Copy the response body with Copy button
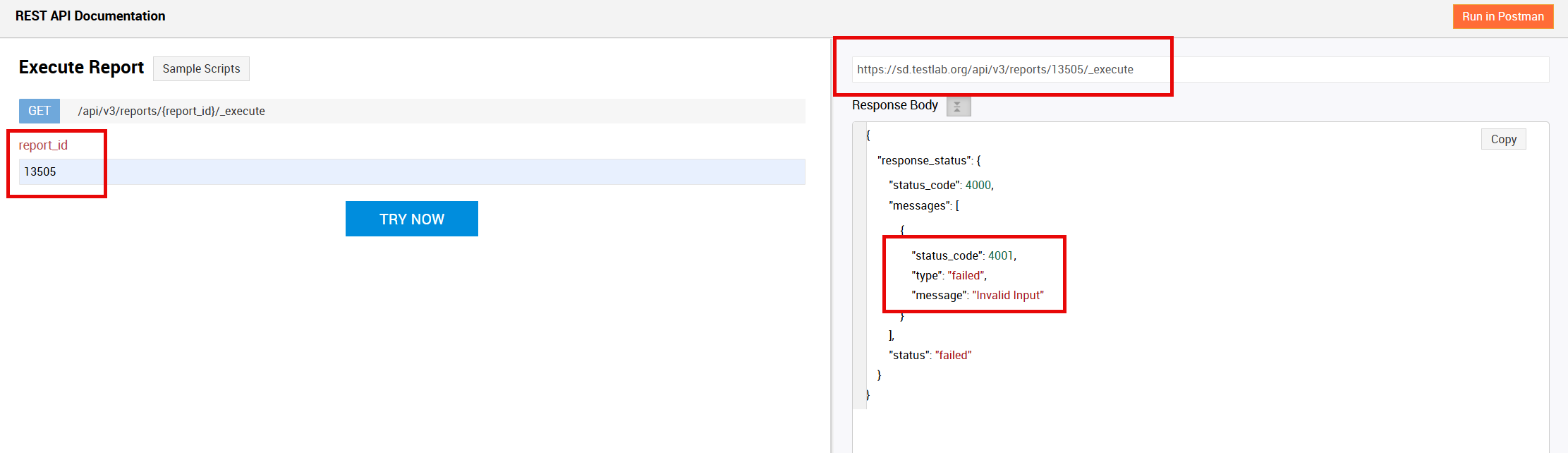The height and width of the screenshot is (453, 1568). [x=1503, y=139]
